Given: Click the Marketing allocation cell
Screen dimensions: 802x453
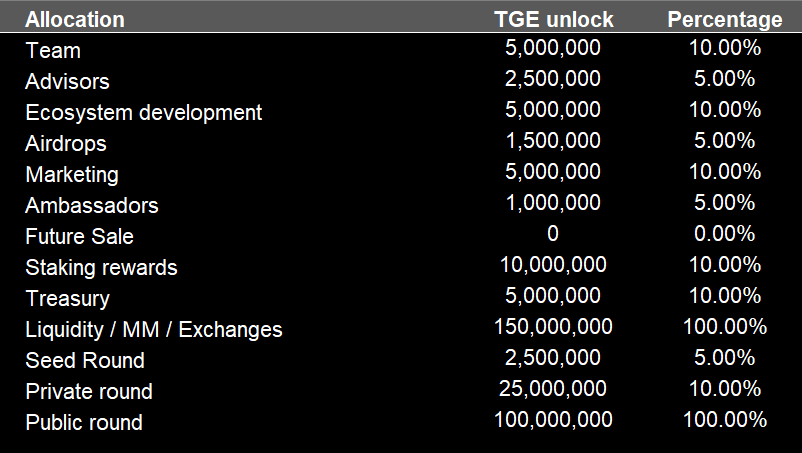Looking at the screenshot, I should pos(72,174).
